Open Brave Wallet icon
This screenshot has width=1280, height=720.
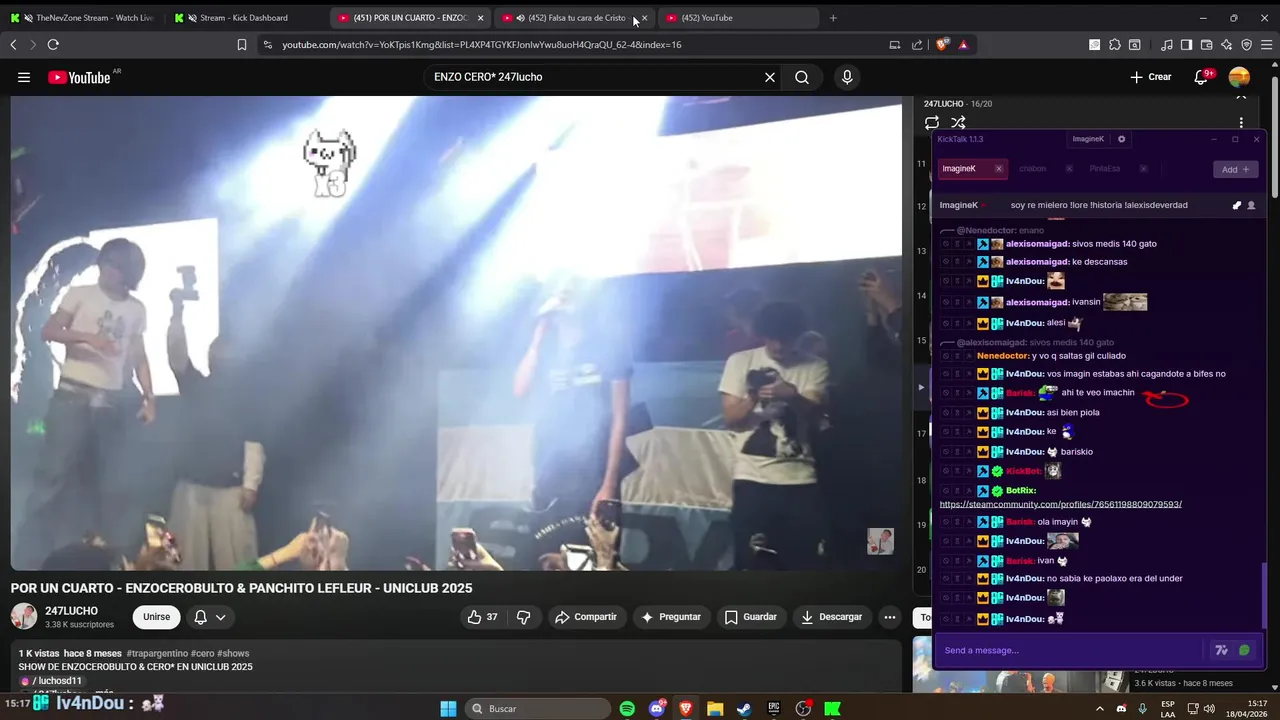(x=1207, y=44)
